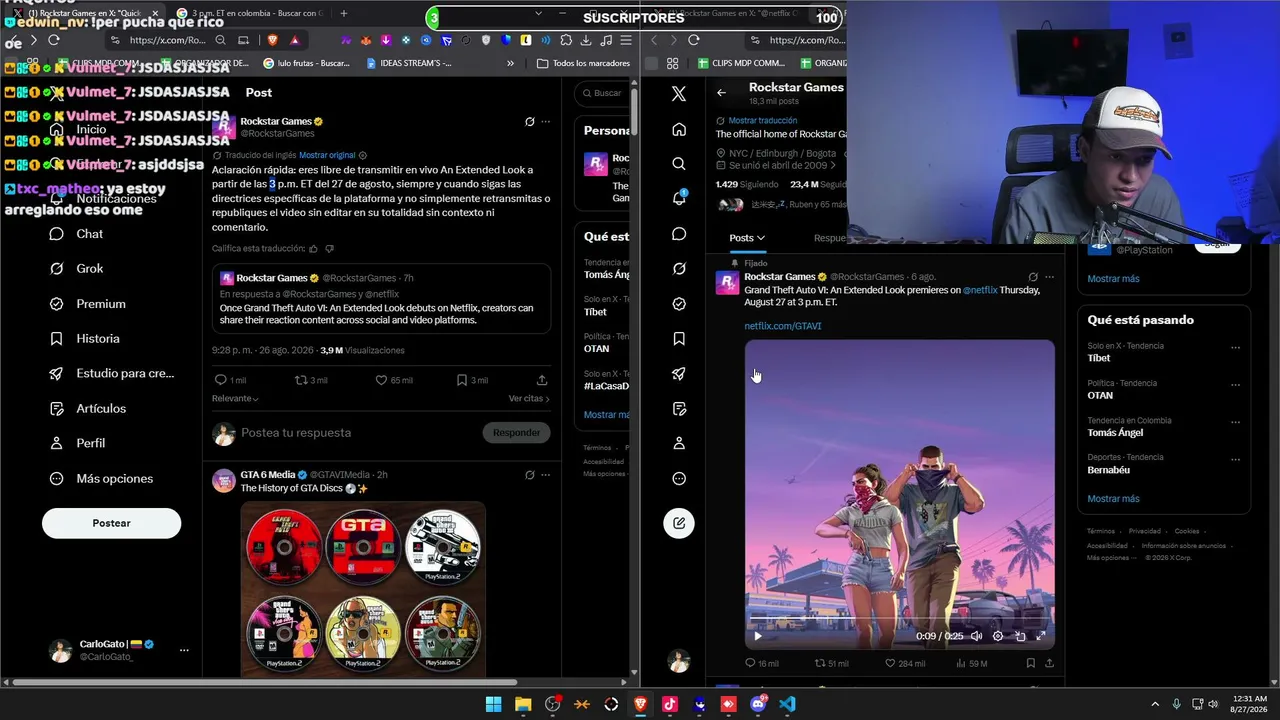Screen dimensions: 1280x720
Task: Open more options for the Bernabéu trend
Action: point(1235,460)
